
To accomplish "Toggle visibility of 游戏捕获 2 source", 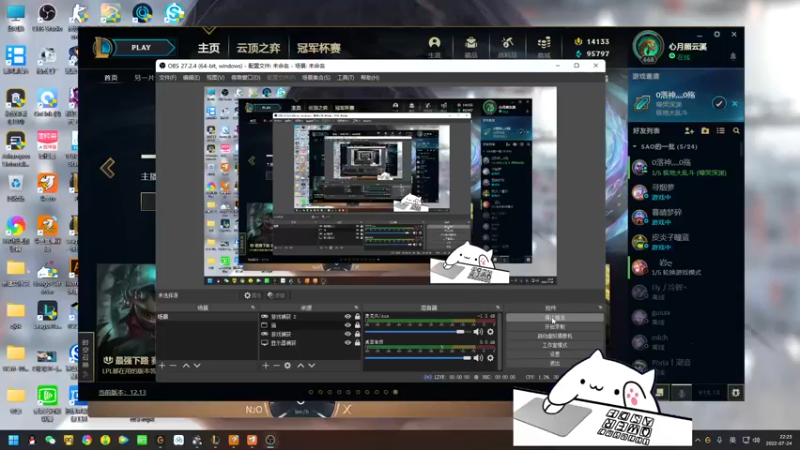I will pyautogui.click(x=347, y=317).
